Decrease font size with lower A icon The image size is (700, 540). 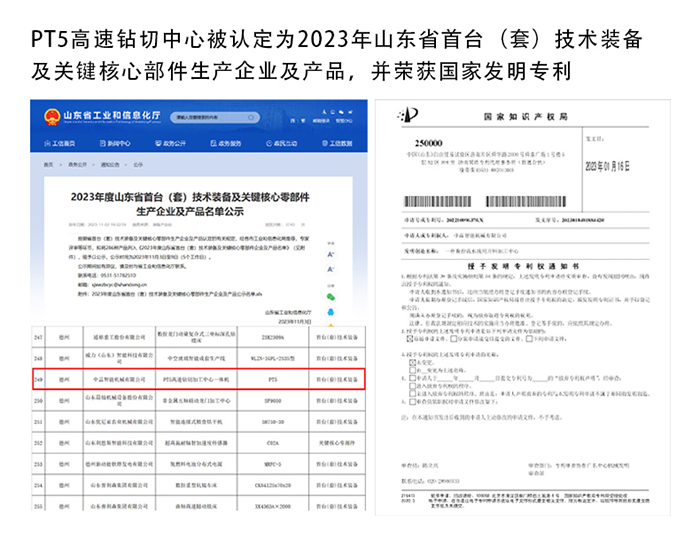(x=331, y=270)
